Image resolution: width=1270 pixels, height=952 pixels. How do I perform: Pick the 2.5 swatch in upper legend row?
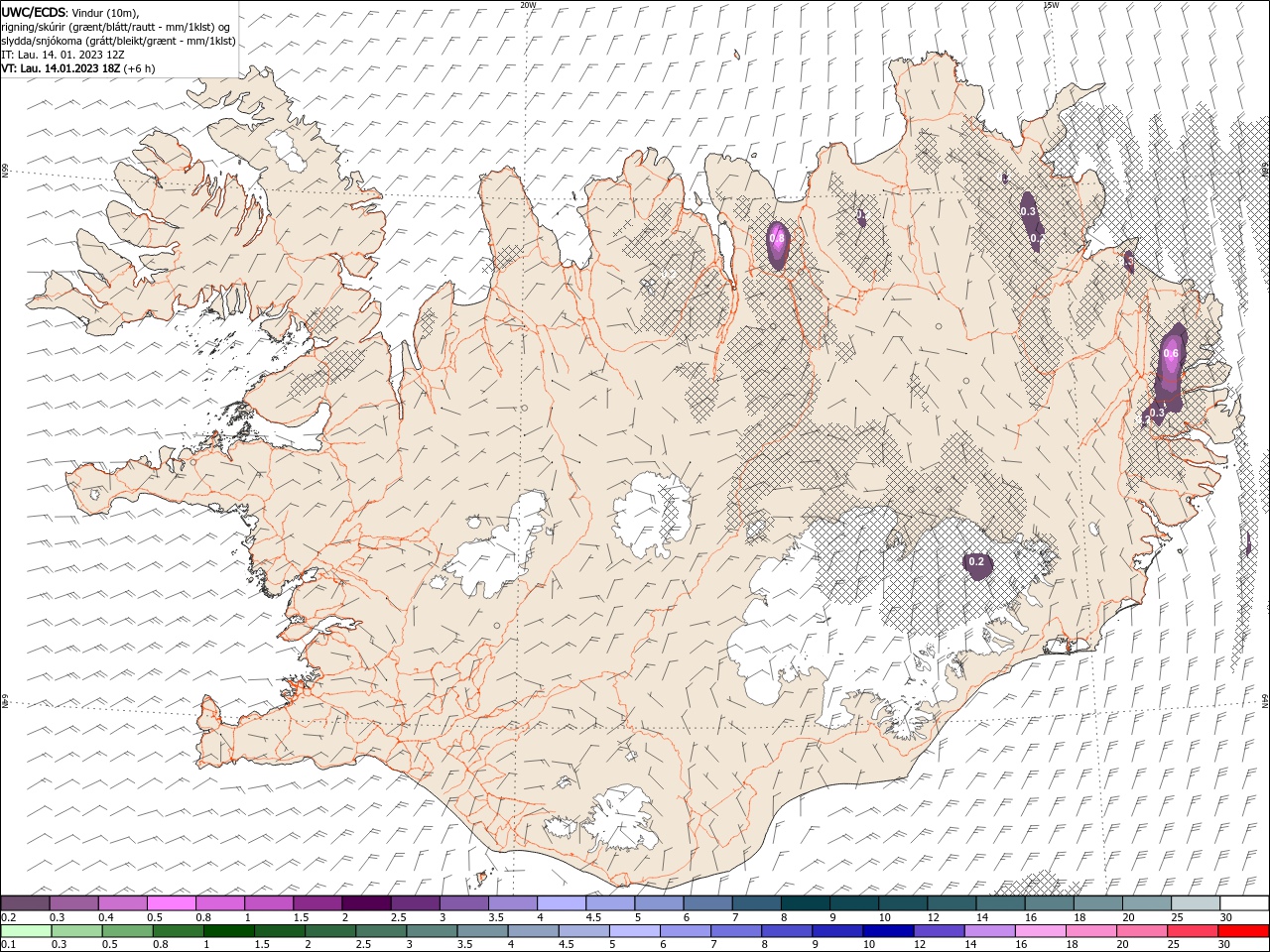(x=414, y=903)
